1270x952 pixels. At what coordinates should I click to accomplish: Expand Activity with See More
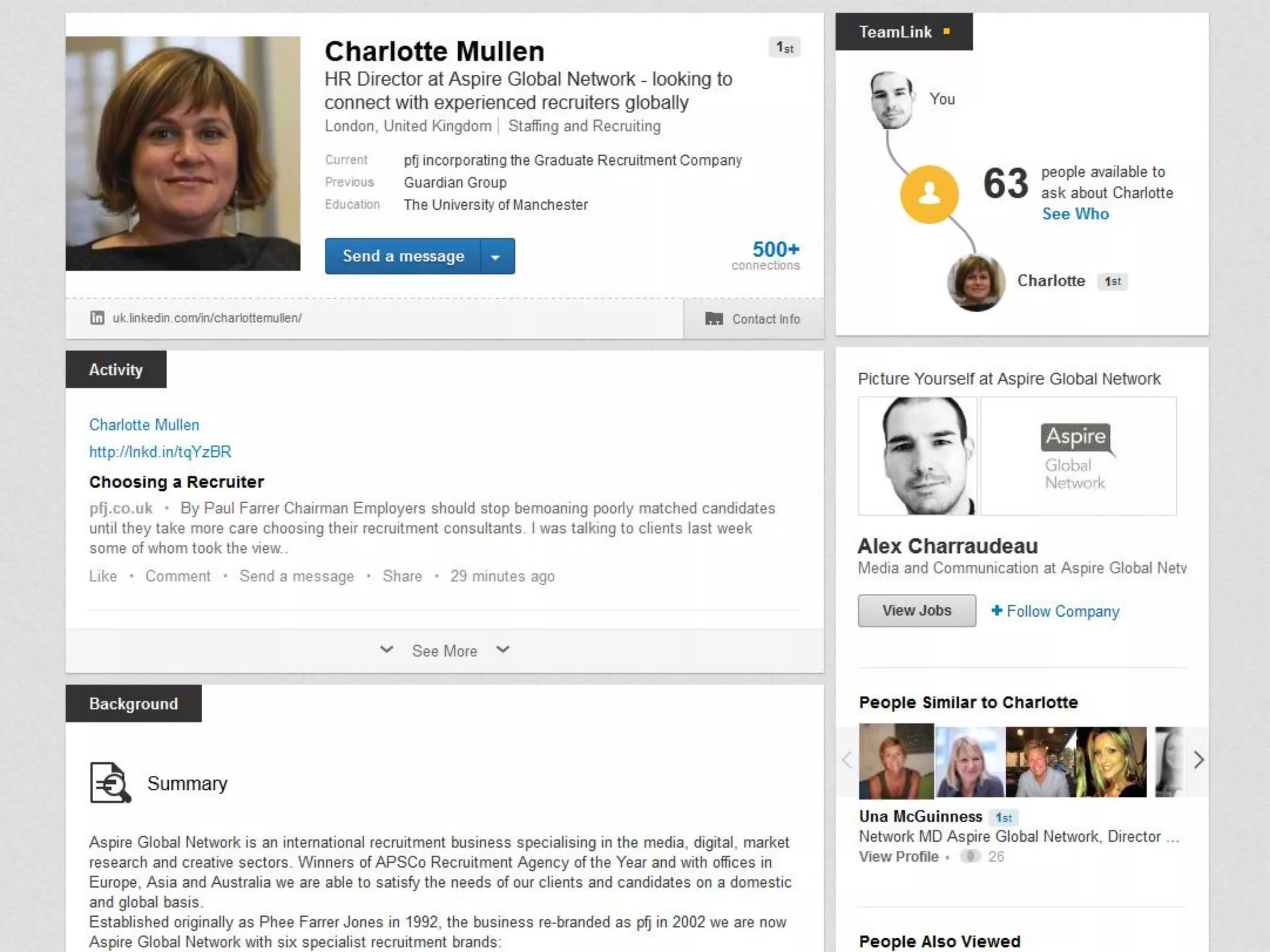click(x=445, y=651)
